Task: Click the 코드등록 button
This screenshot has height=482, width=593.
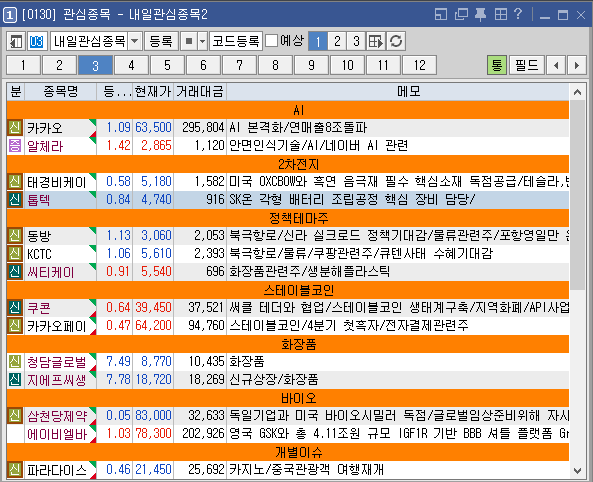Action: coord(236,41)
